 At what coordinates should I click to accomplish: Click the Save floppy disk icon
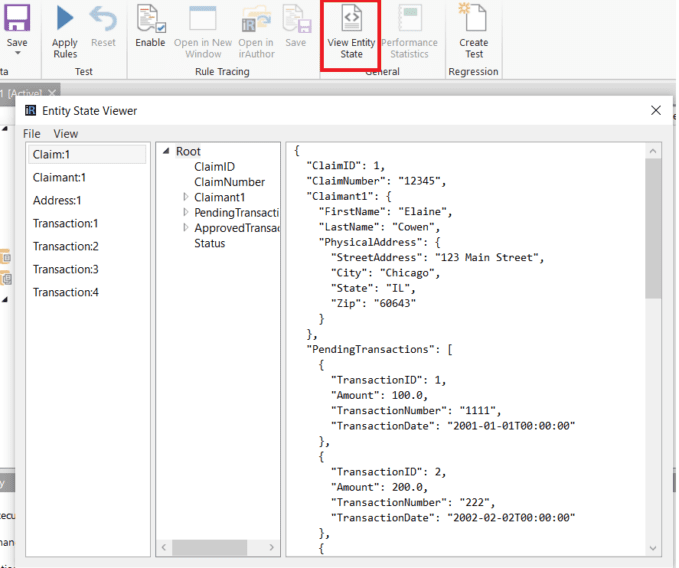tap(17, 18)
